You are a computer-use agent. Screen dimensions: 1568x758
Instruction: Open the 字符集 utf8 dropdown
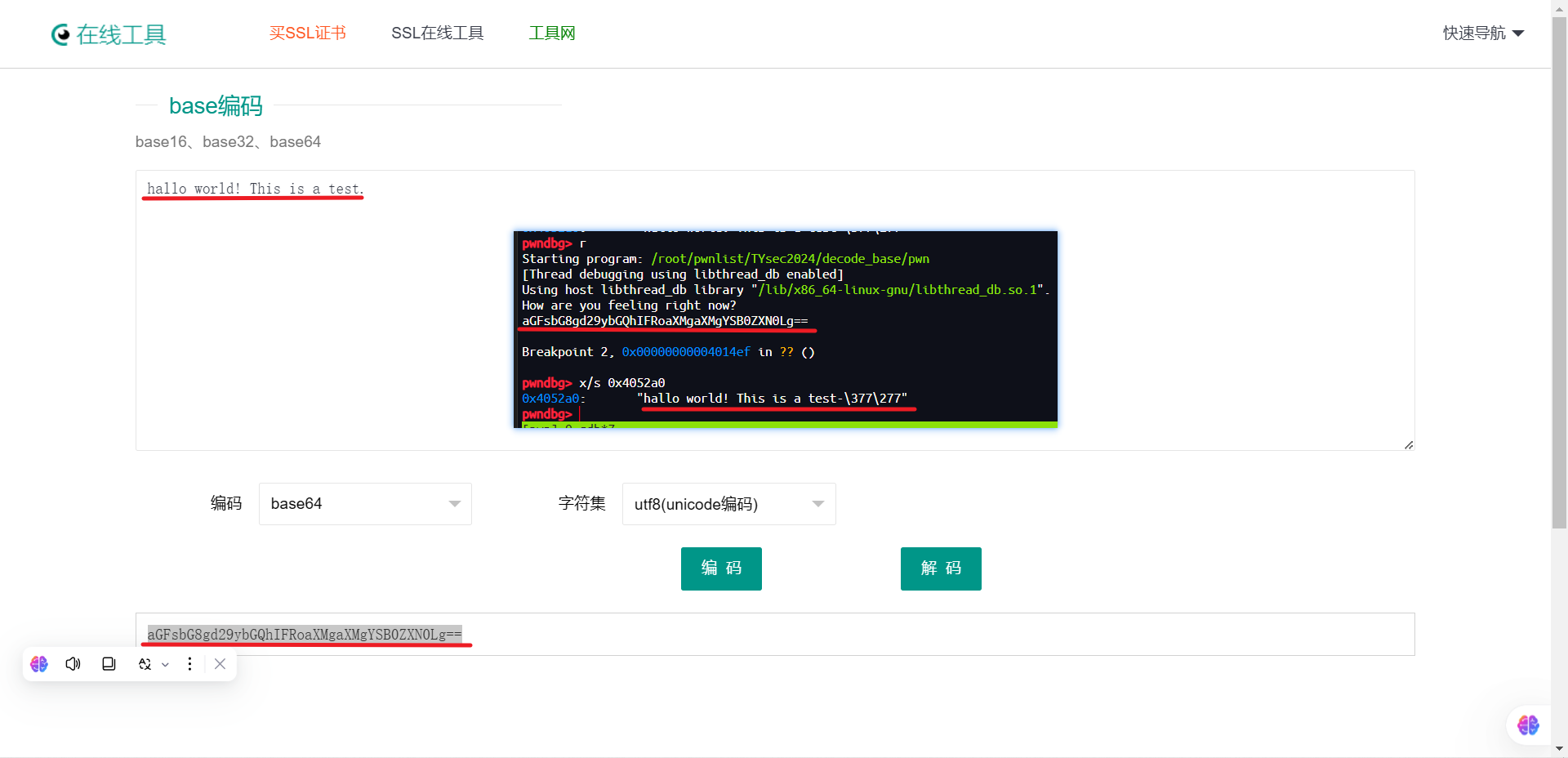click(x=728, y=504)
